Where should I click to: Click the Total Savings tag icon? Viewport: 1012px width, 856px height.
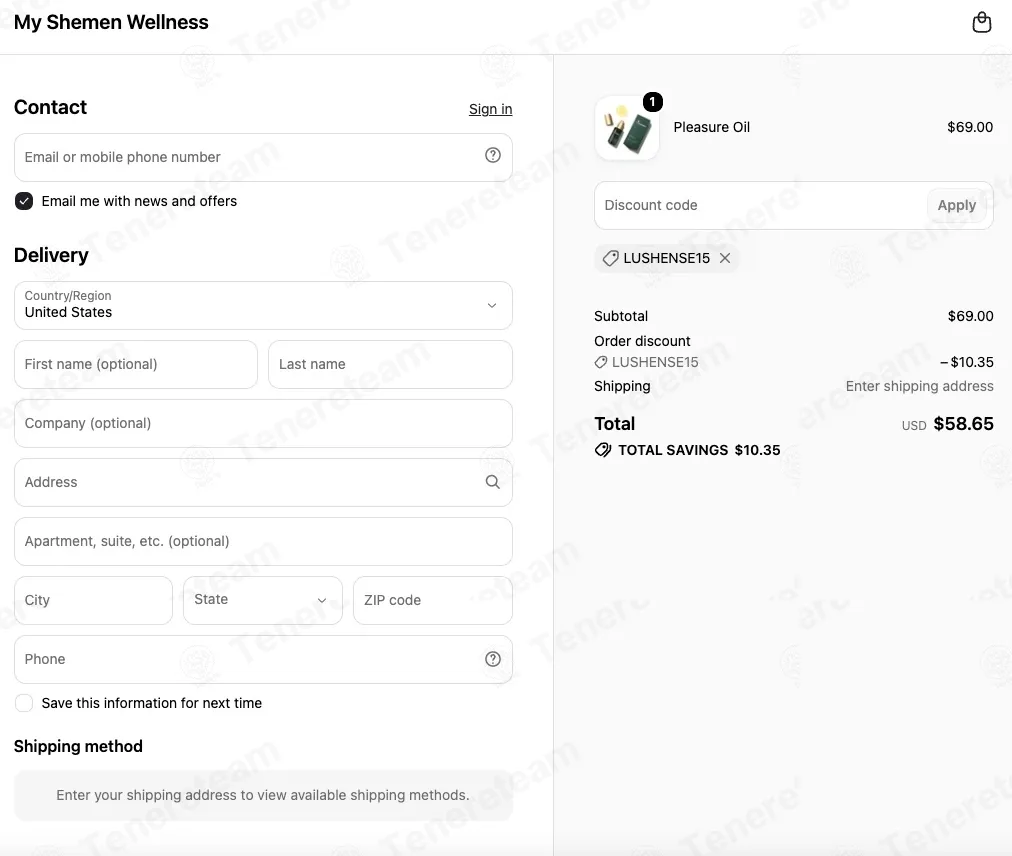click(x=603, y=450)
